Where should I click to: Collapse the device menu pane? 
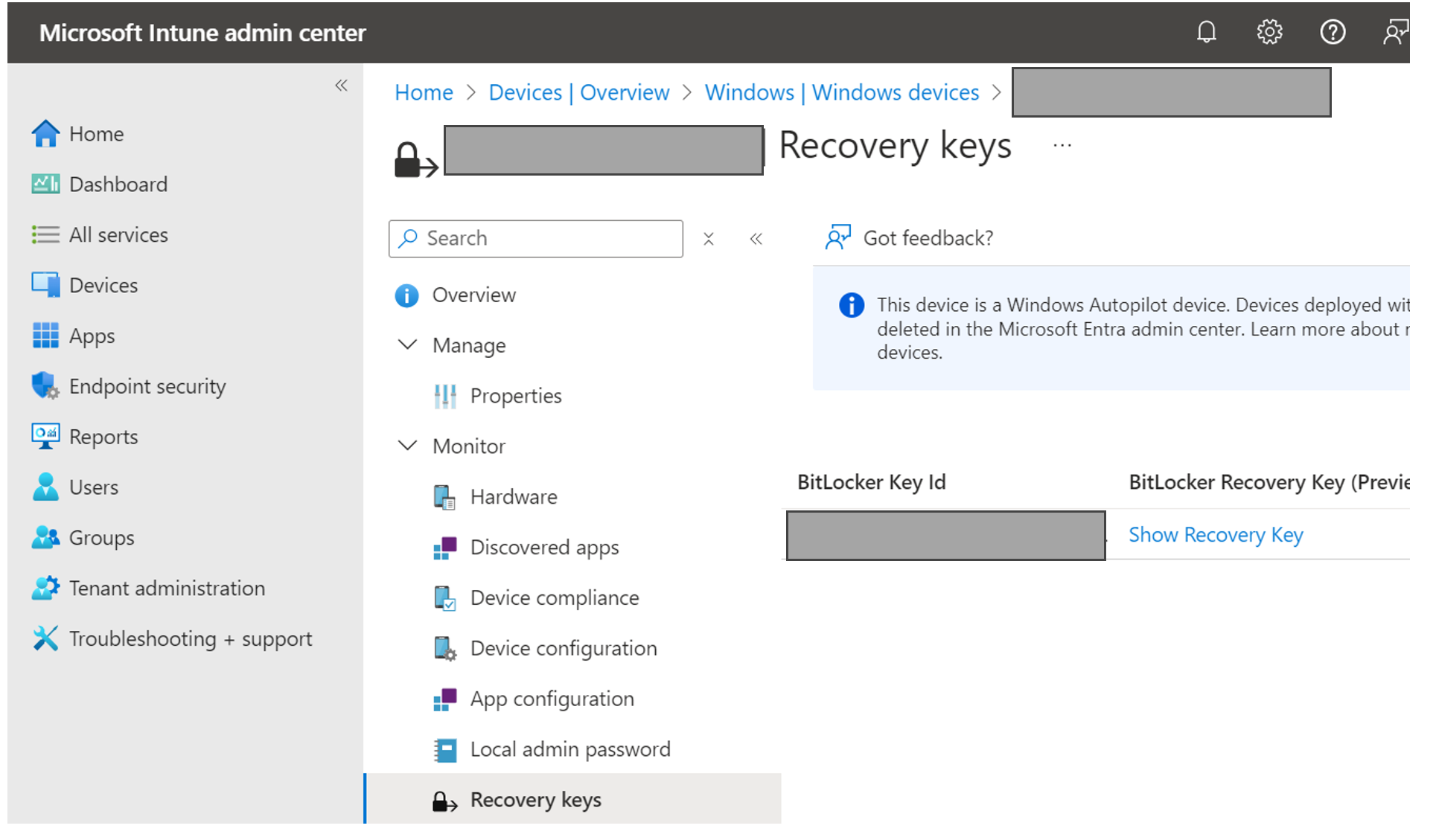pos(756,239)
